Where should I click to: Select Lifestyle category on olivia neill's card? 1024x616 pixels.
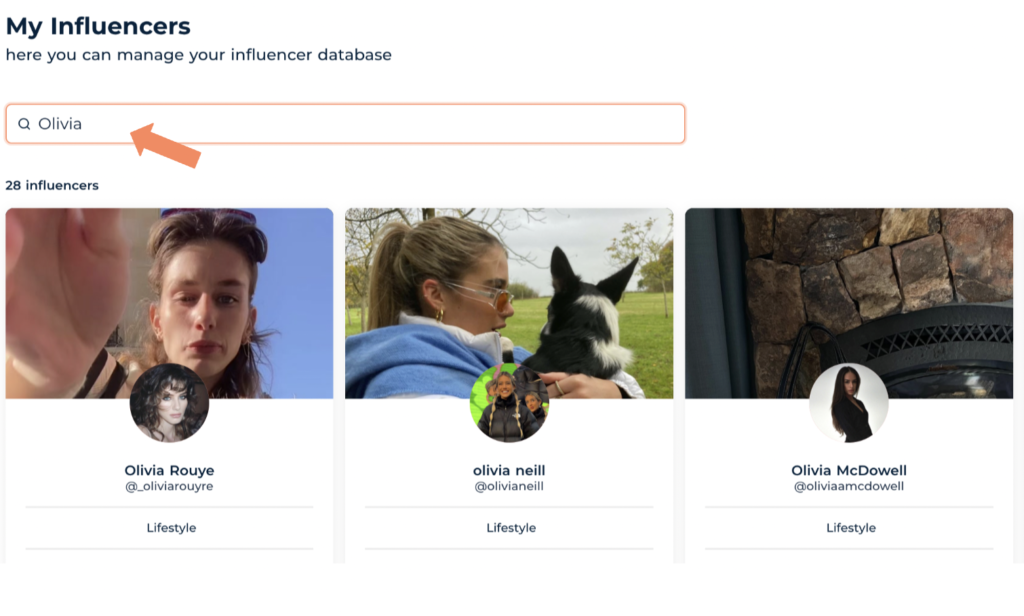pos(511,528)
